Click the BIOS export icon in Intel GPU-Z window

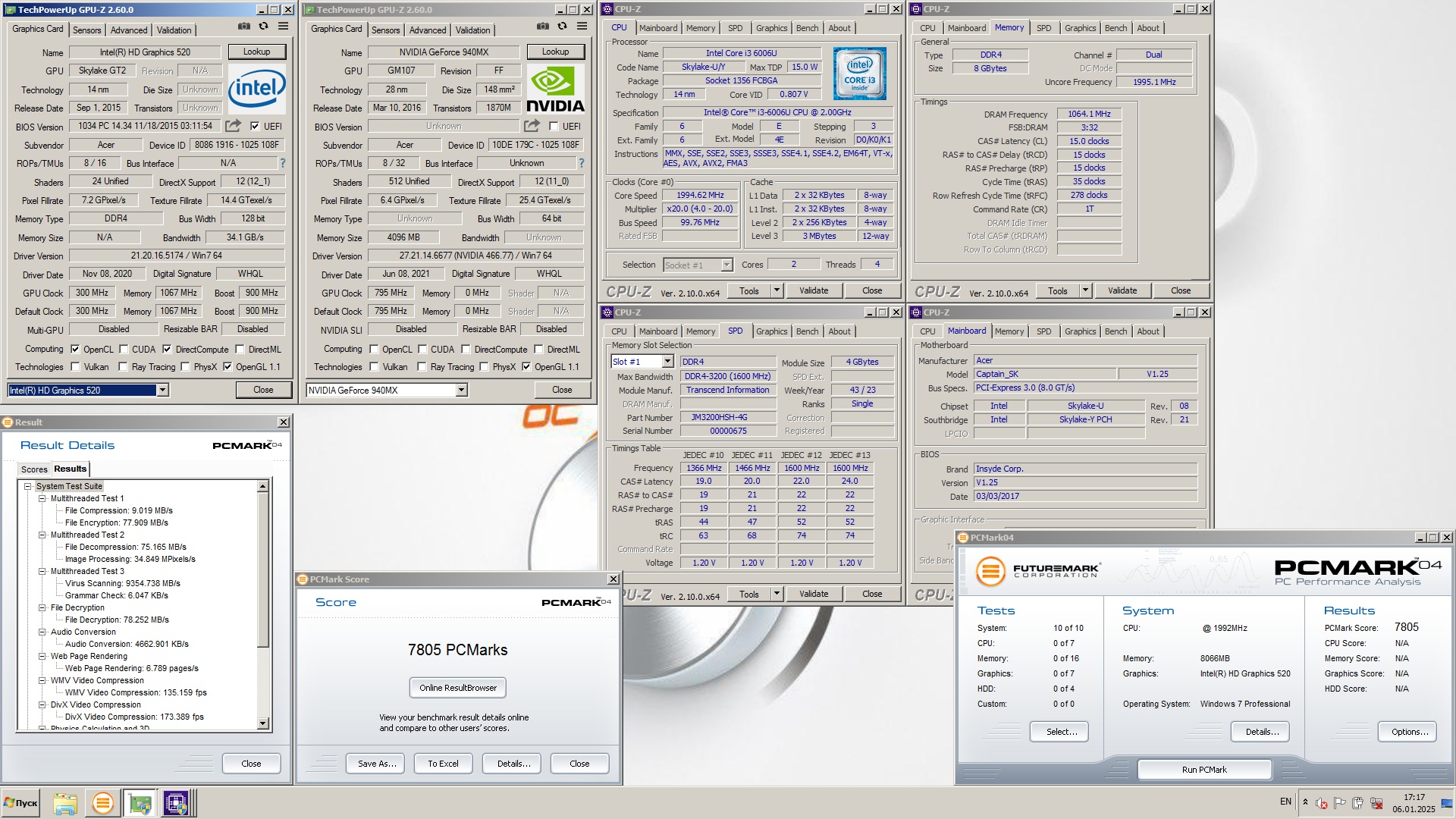[233, 125]
